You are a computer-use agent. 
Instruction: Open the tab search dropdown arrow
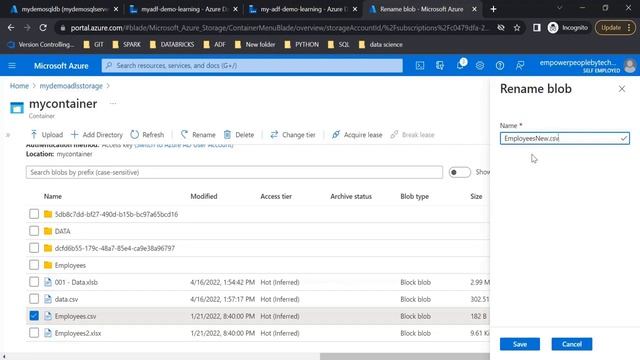click(560, 8)
